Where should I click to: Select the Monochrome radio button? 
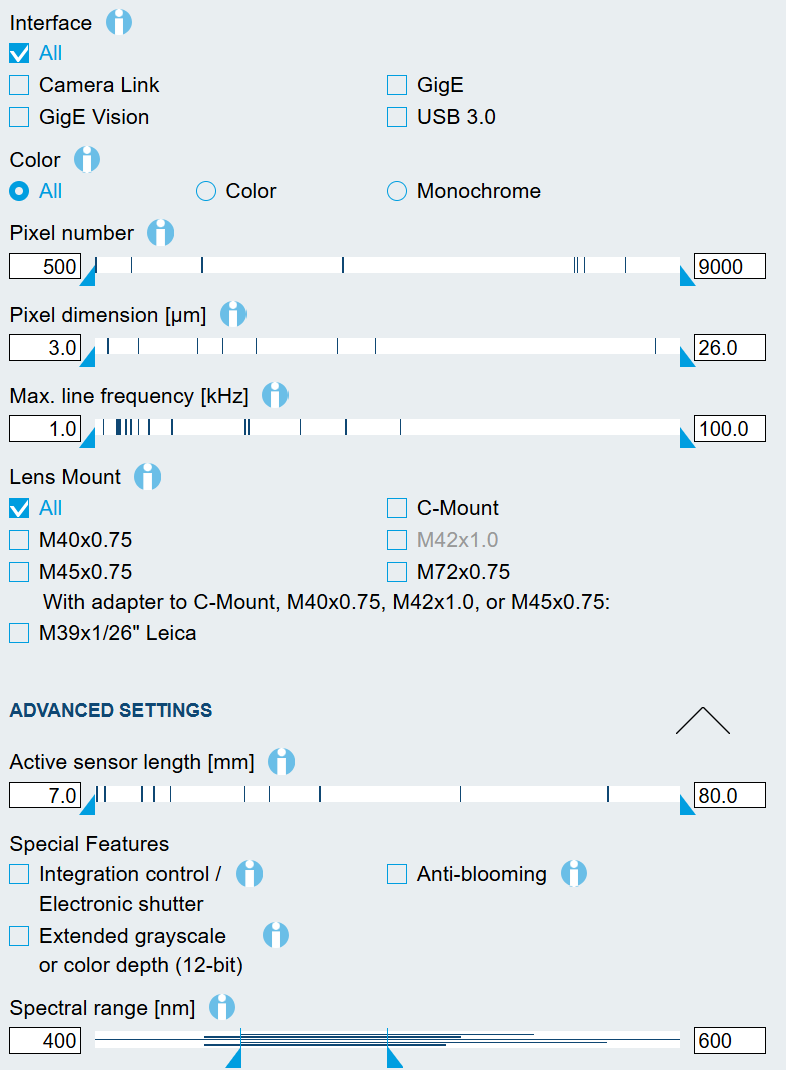(x=397, y=191)
